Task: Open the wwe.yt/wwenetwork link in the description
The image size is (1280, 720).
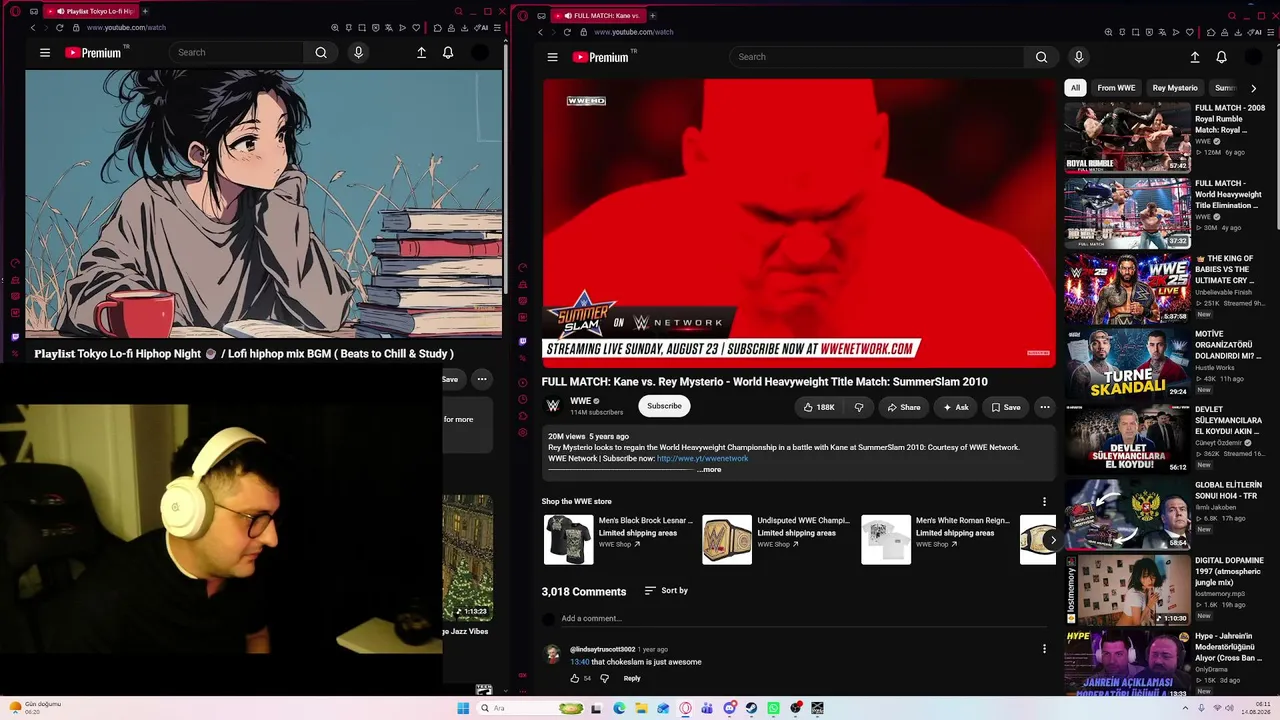Action: (702, 458)
